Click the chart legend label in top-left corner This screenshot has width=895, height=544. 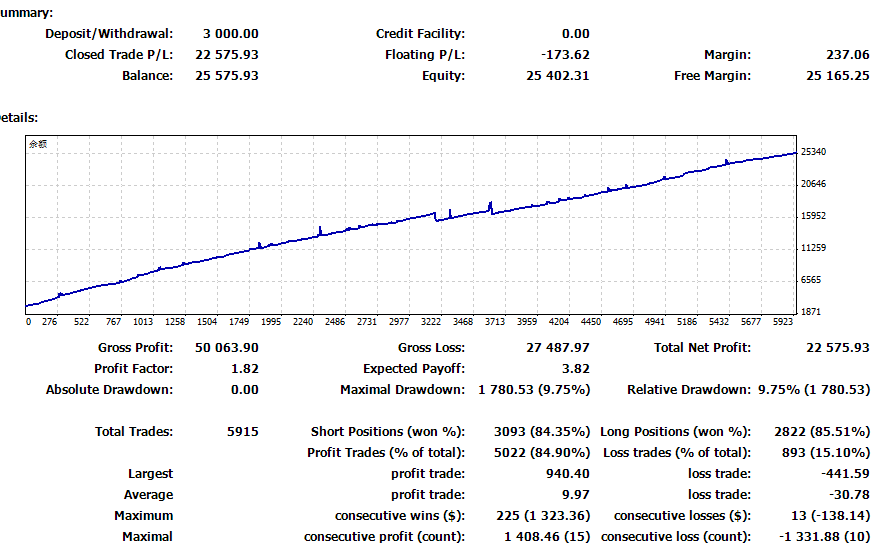[x=38, y=144]
